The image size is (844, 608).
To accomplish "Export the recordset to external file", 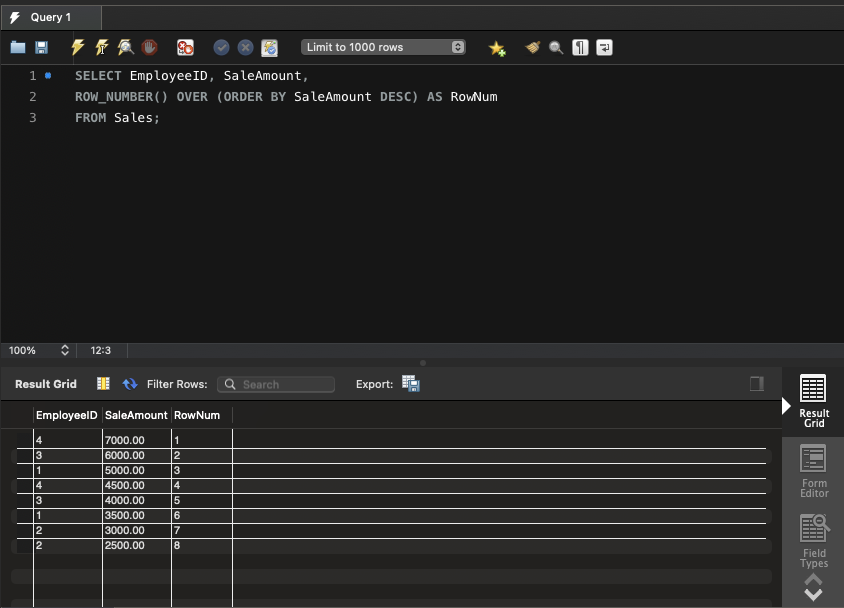I will coord(411,384).
